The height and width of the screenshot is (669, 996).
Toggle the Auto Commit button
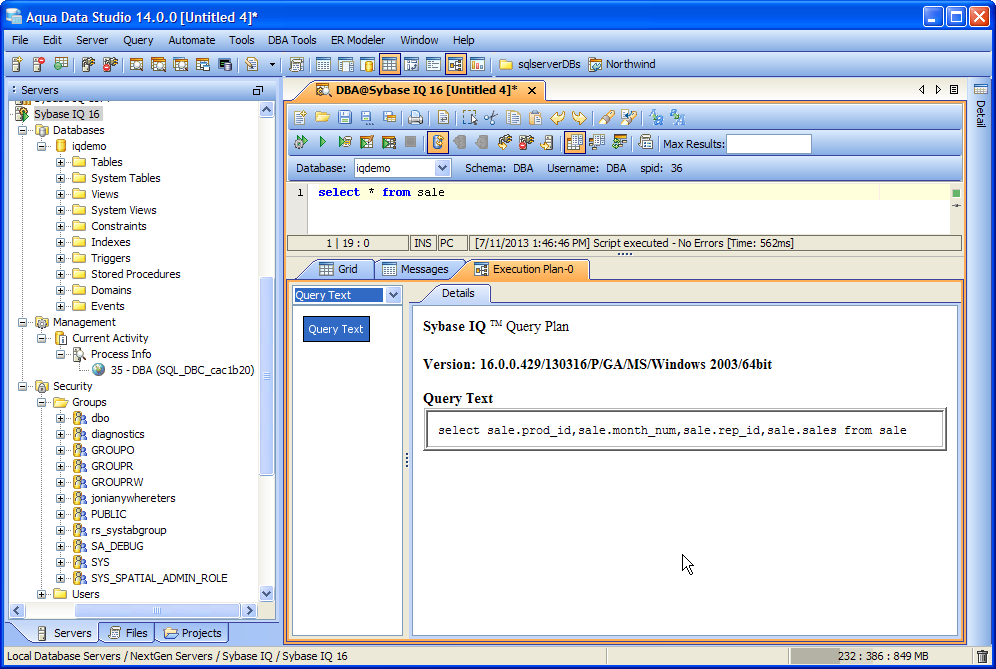438,142
